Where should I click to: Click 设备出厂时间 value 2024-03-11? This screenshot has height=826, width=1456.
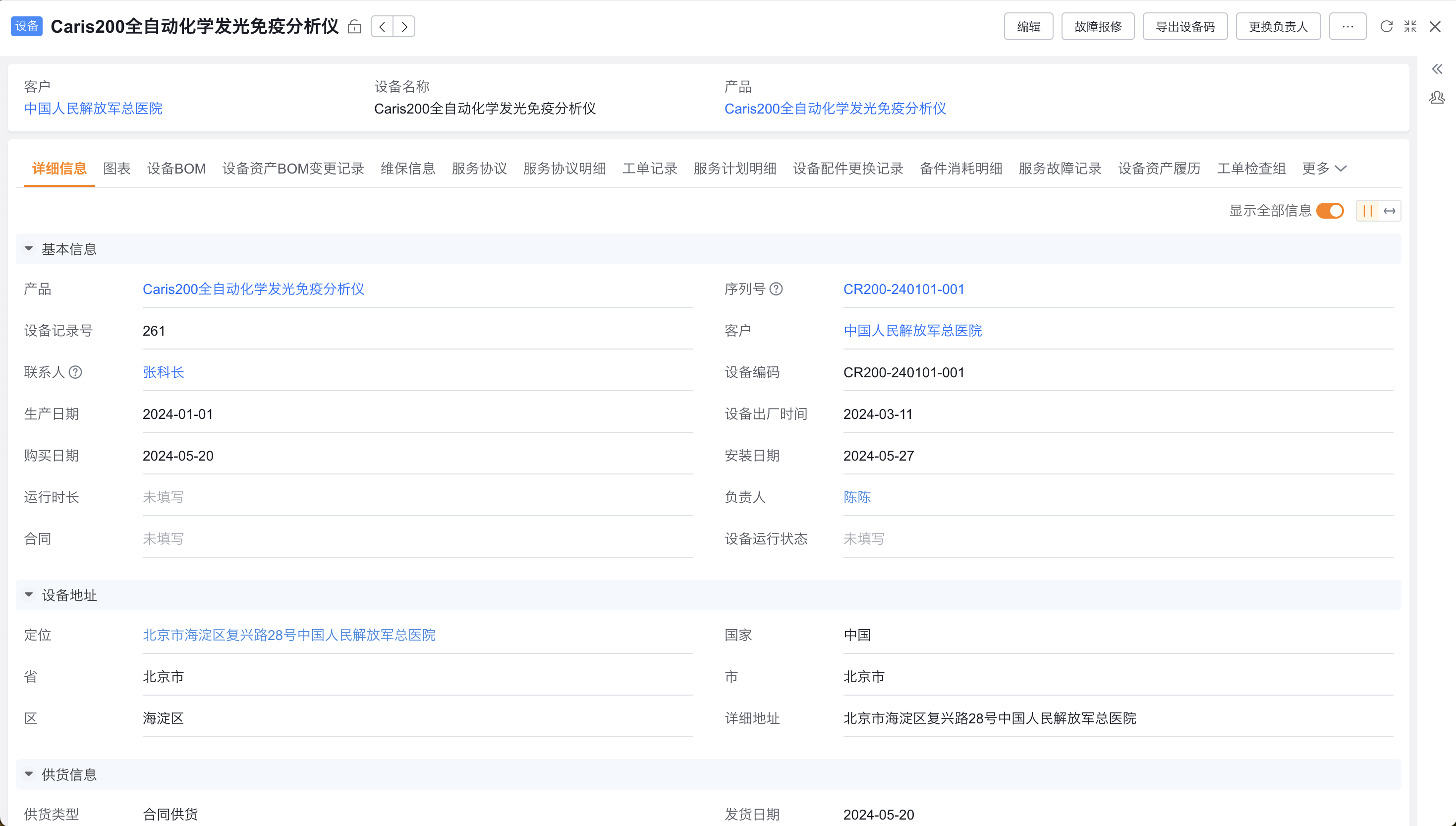coord(878,414)
